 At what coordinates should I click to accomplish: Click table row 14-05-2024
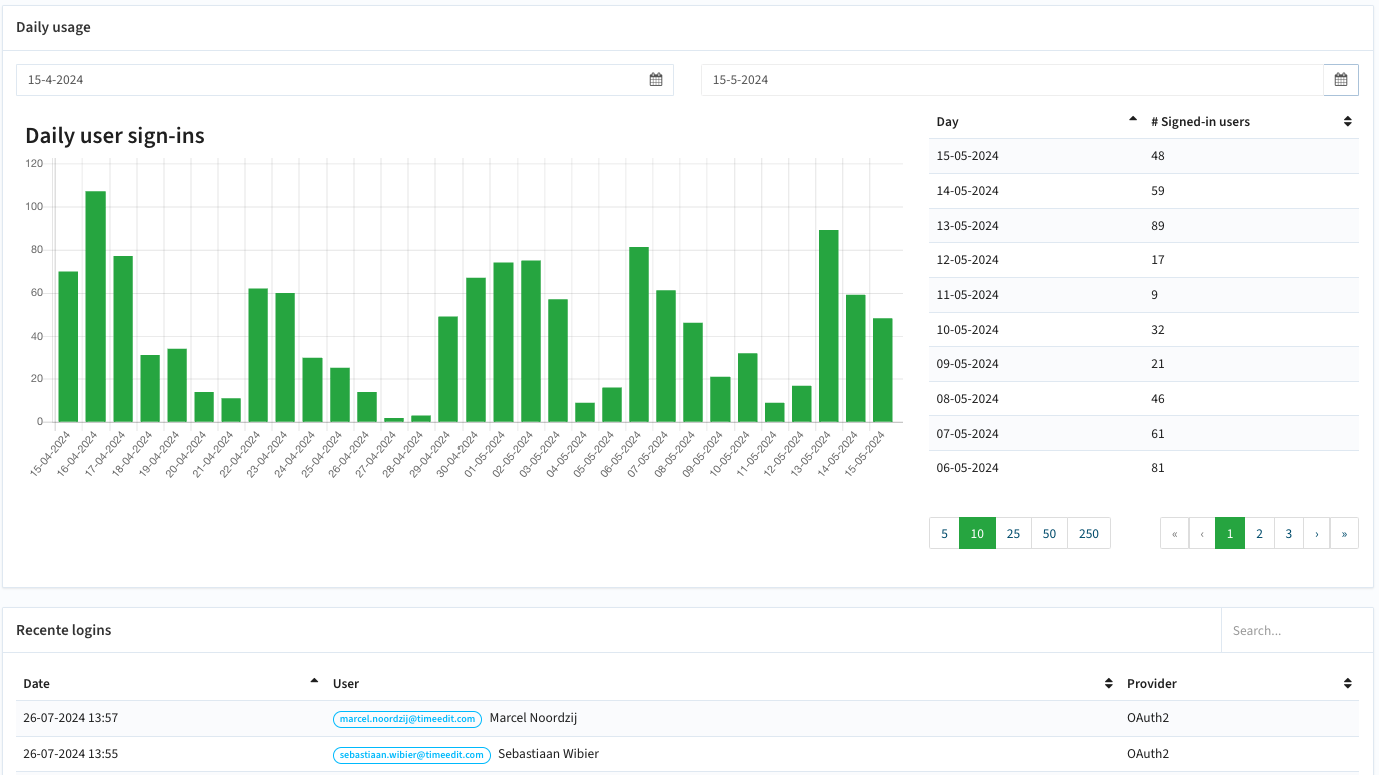pos(1144,190)
